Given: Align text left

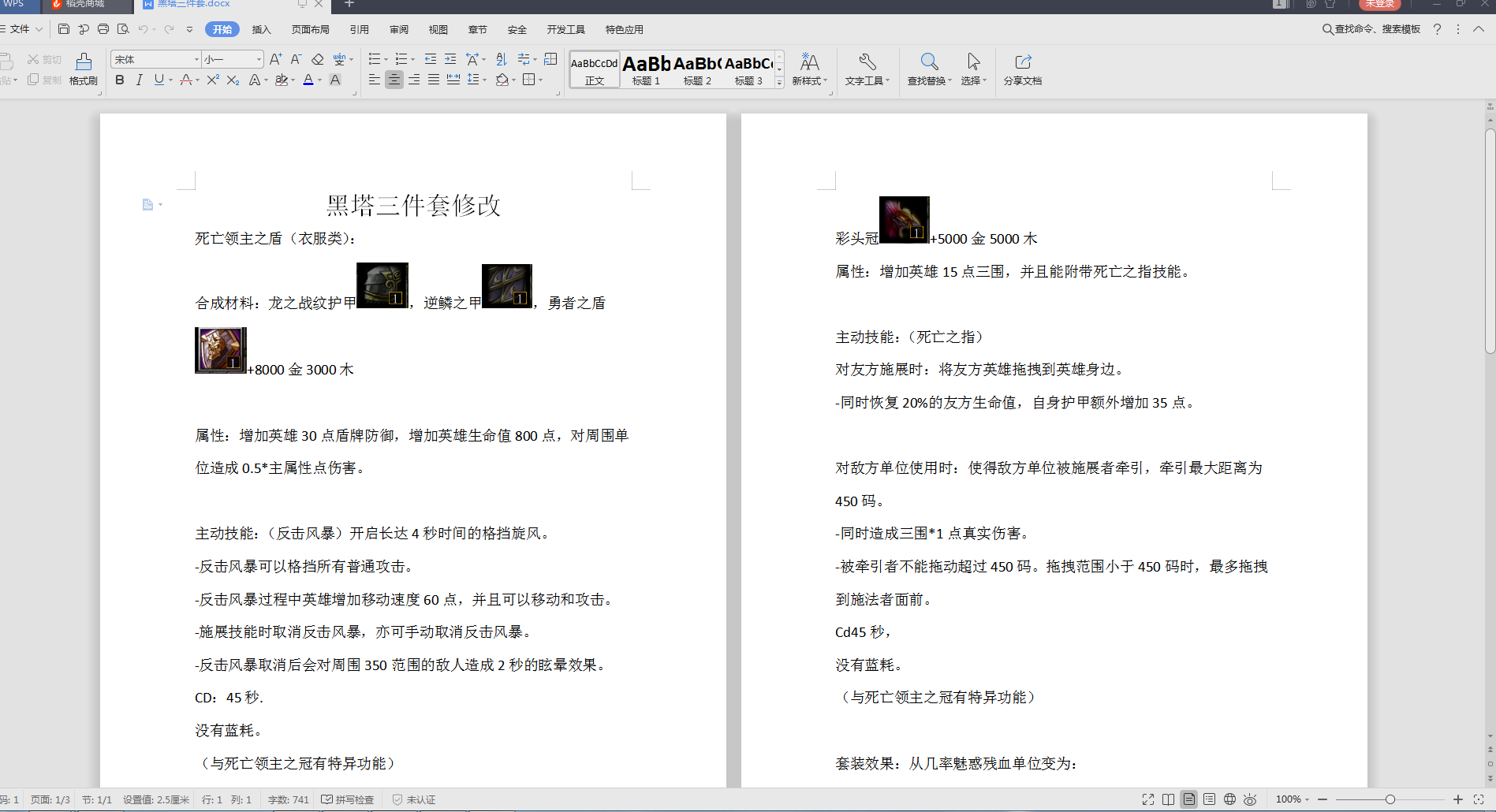Looking at the screenshot, I should tap(375, 80).
